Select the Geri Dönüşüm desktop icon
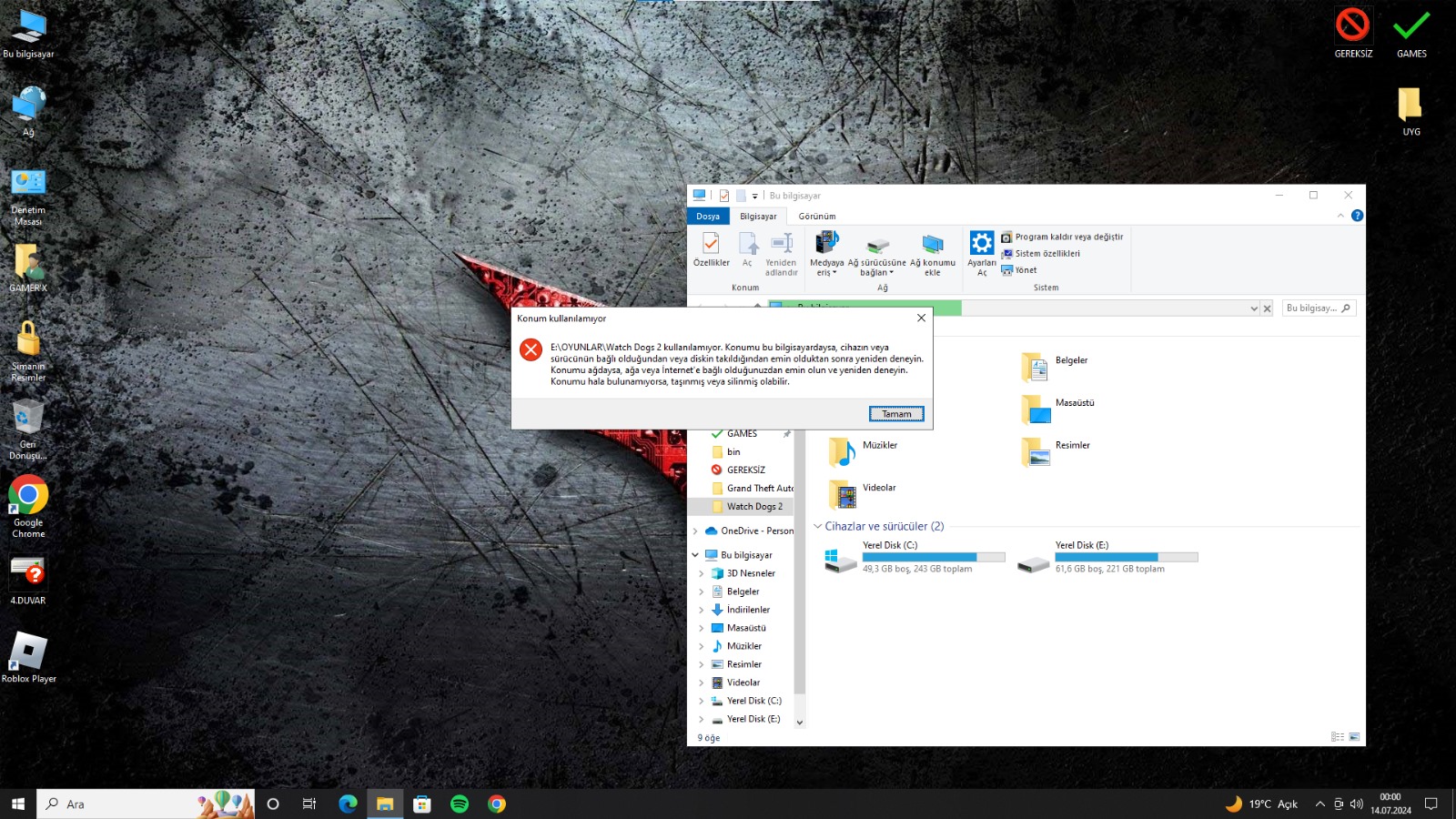 point(28,430)
